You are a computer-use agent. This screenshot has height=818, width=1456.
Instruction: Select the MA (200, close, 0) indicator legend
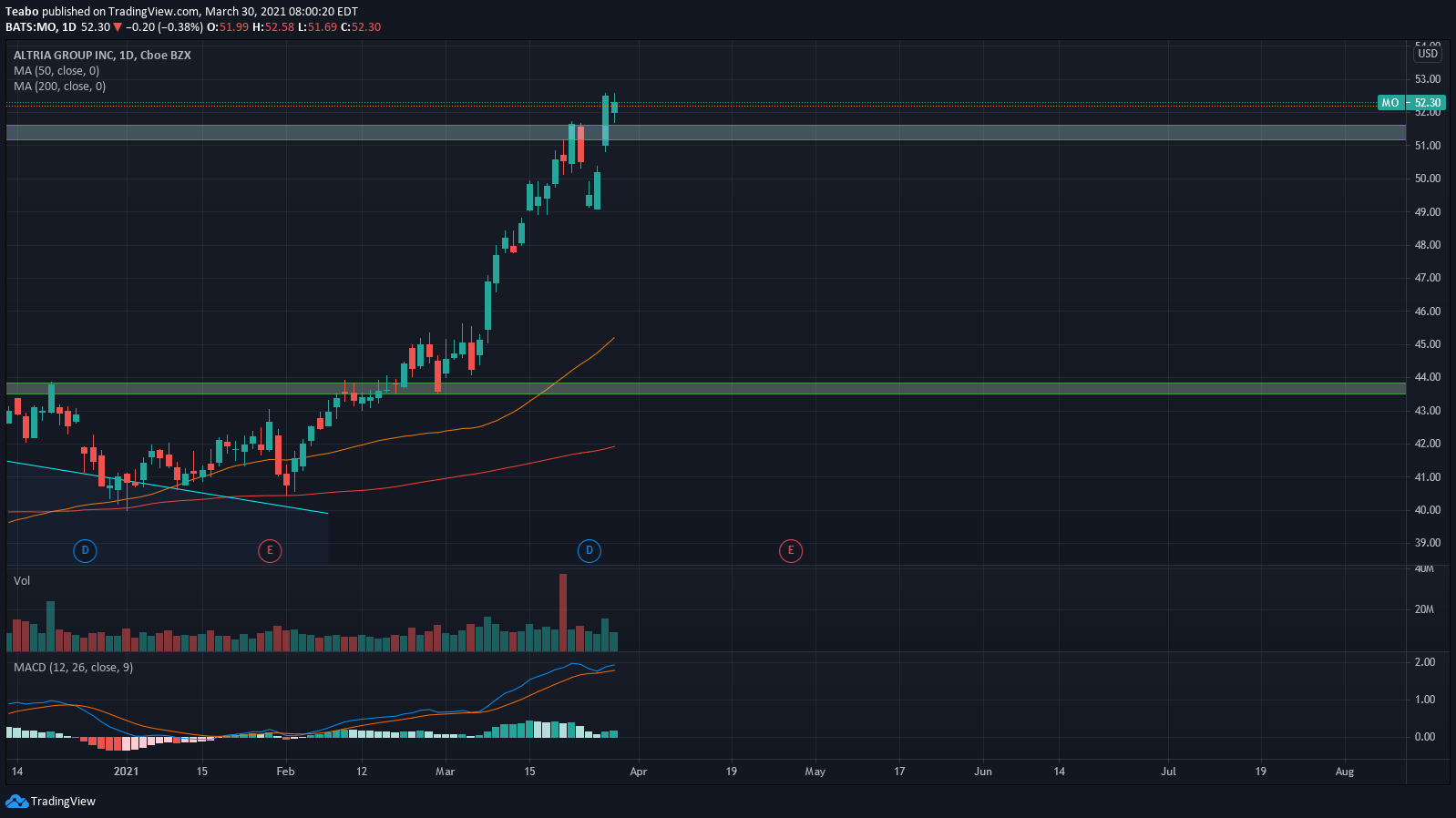coord(59,86)
